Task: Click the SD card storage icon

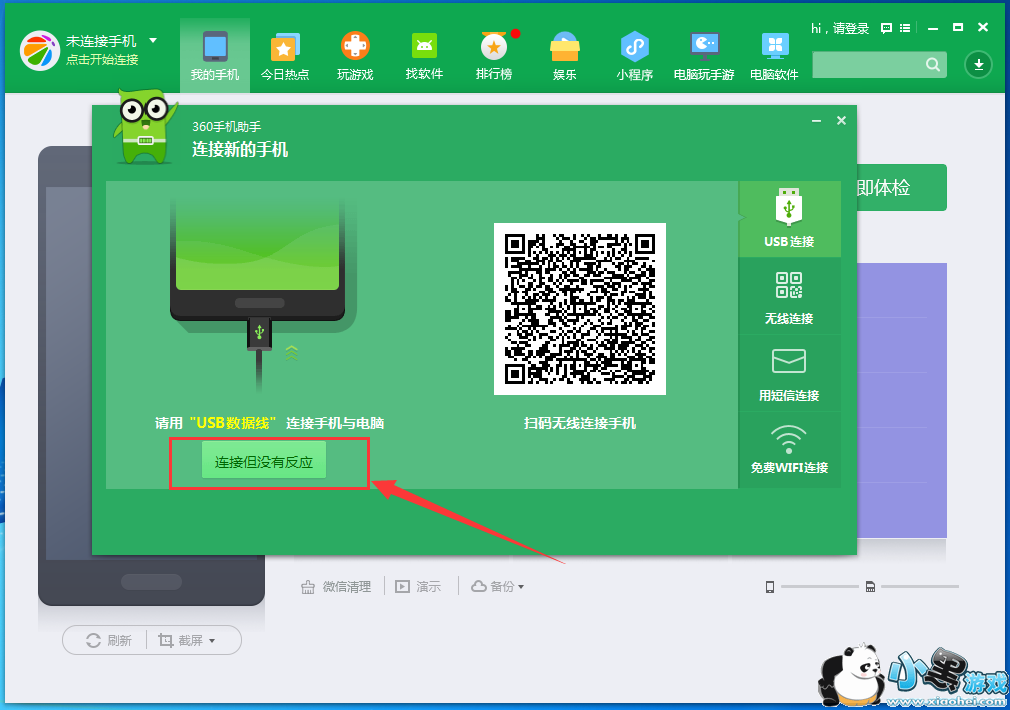Action: pos(870,587)
